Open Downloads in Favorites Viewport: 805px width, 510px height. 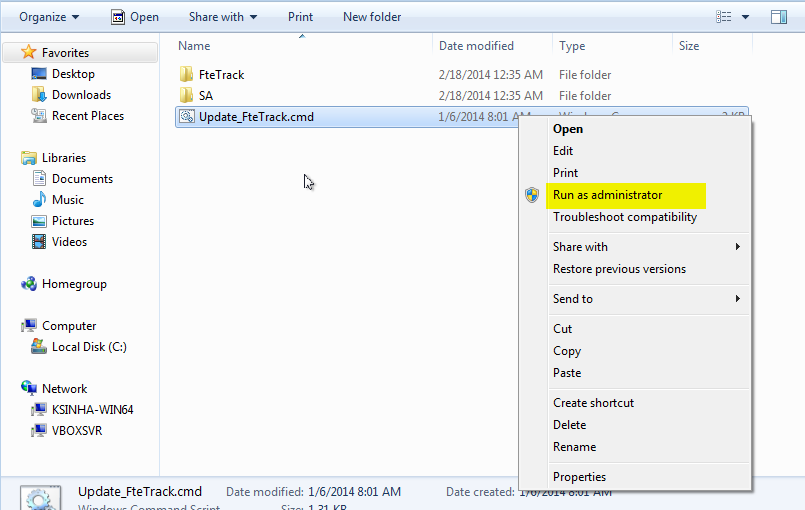point(81,95)
